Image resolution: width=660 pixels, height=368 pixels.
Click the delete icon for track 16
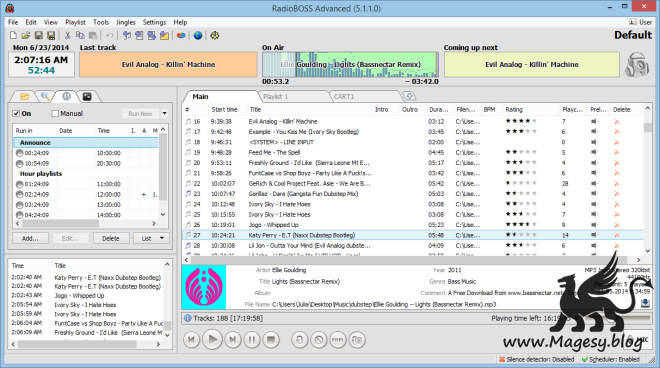point(617,122)
